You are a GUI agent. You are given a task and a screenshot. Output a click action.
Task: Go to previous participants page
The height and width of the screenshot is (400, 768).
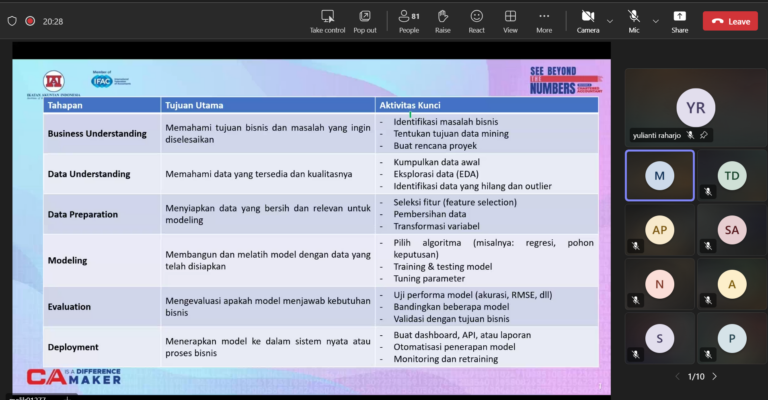pyautogui.click(x=677, y=376)
